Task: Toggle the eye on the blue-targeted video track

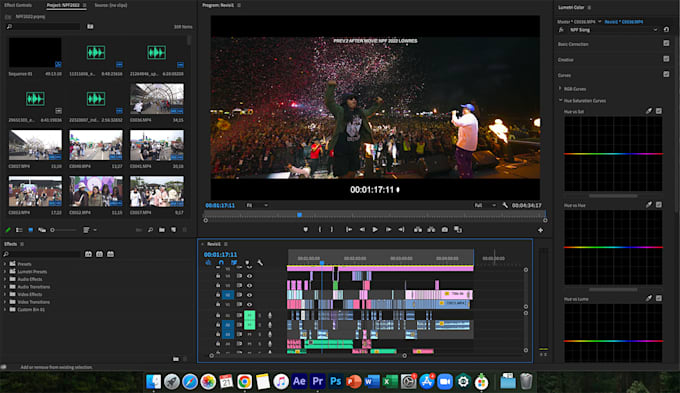Action: pos(249,295)
